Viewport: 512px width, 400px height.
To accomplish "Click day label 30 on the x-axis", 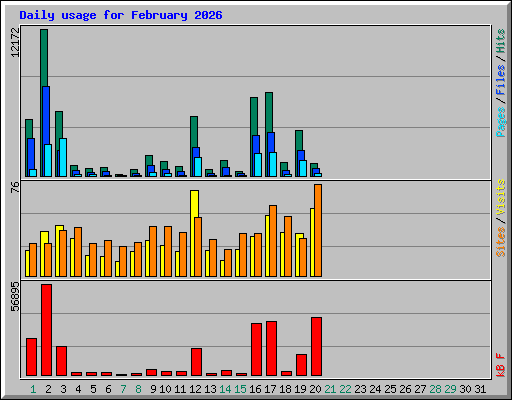I will [465, 389].
